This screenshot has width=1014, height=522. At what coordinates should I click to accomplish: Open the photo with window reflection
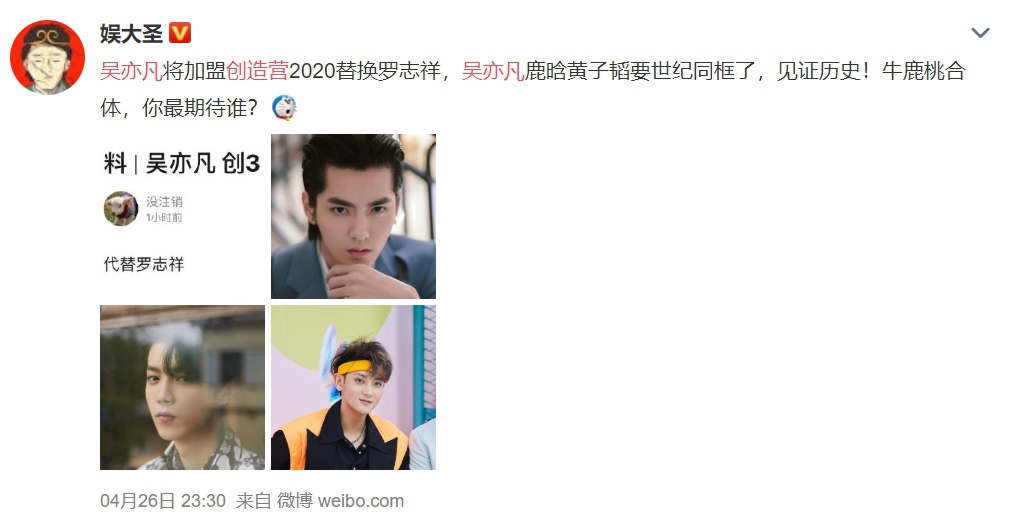click(182, 387)
